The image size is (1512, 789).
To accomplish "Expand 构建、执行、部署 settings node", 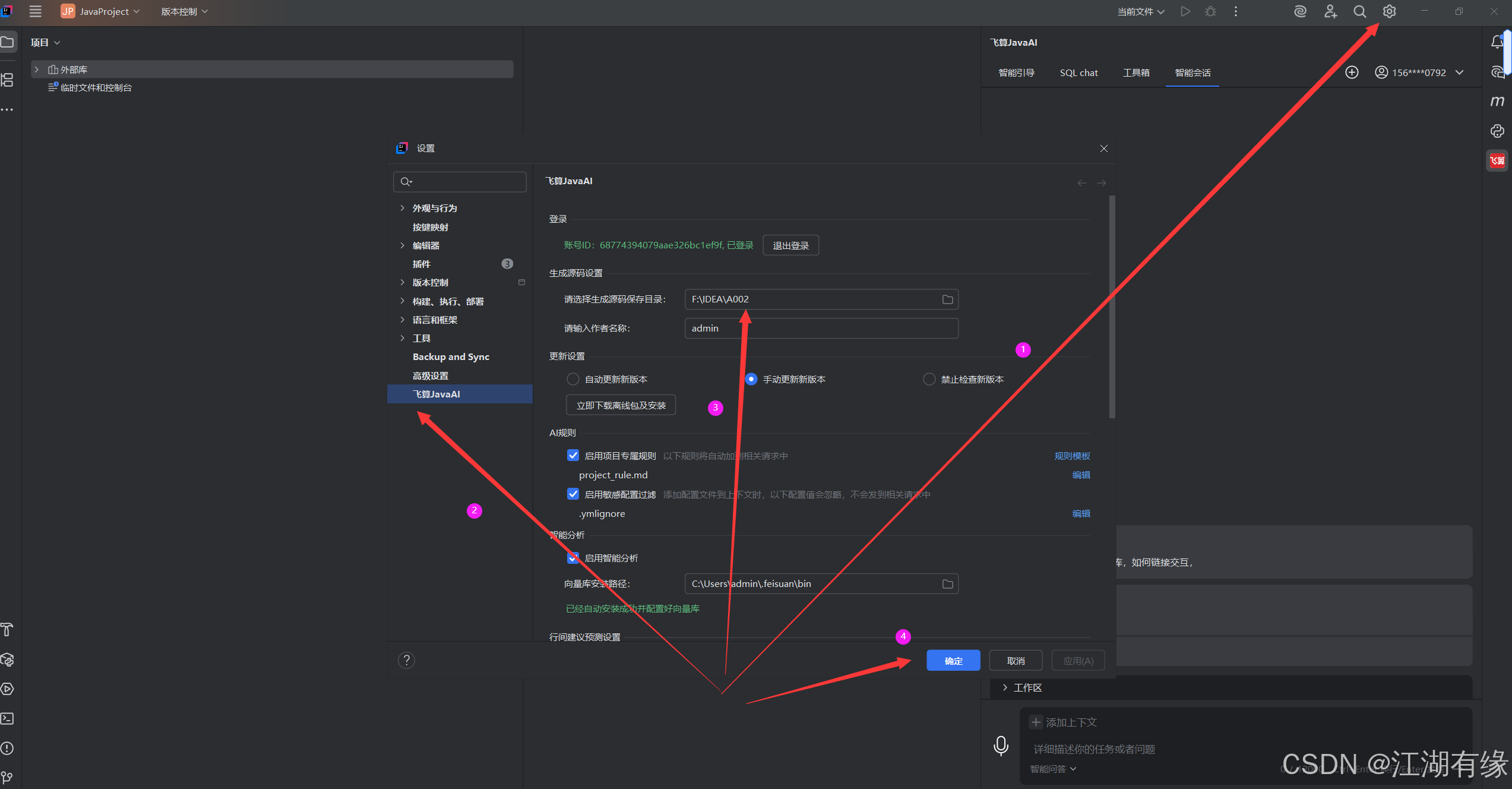I will click(402, 301).
